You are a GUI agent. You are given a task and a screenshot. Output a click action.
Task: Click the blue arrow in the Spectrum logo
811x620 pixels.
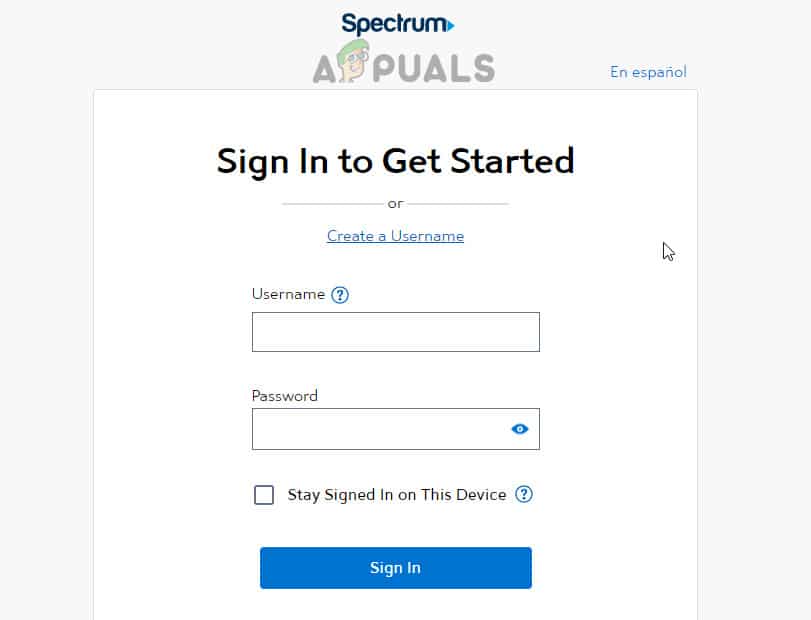[449, 24]
